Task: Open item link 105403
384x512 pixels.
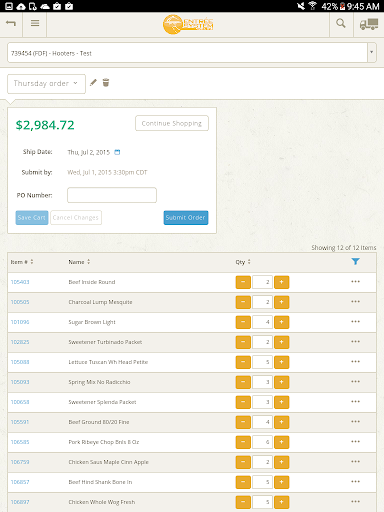Action: [20, 282]
